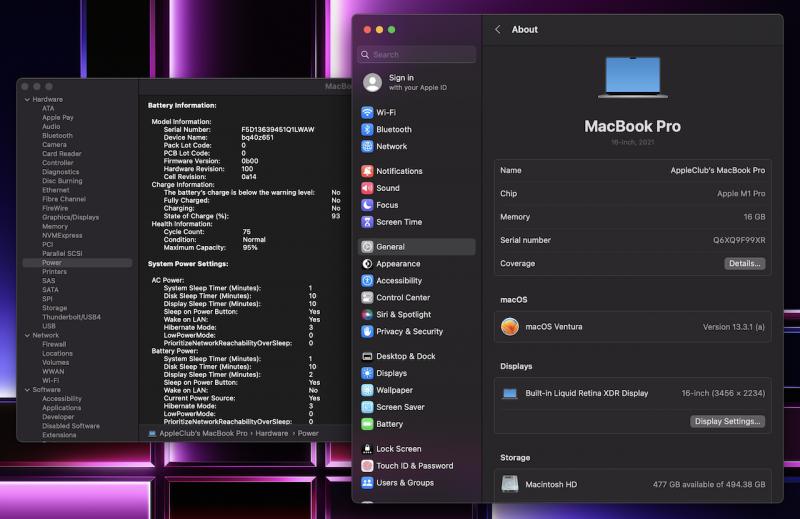Focus the Search field in System Settings
This screenshot has width=800, height=519.
417,55
